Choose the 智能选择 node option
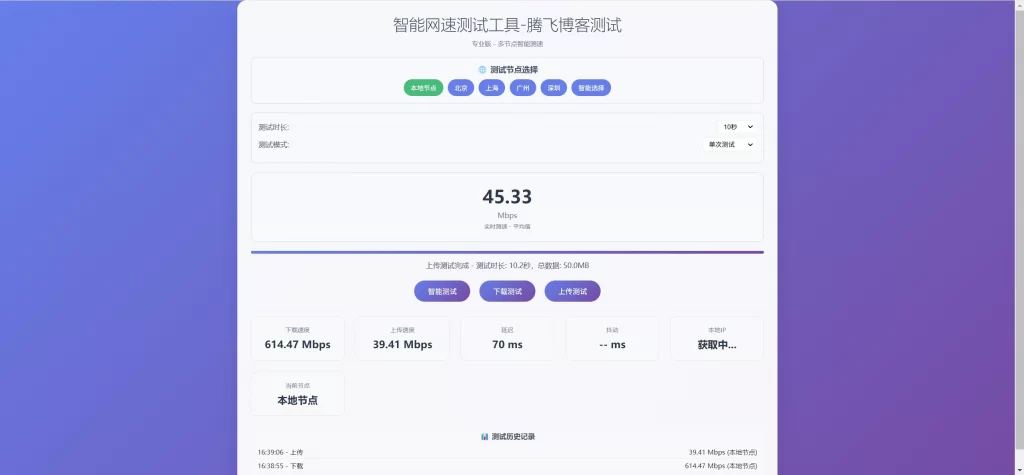This screenshot has height=475, width=1024. click(591, 88)
